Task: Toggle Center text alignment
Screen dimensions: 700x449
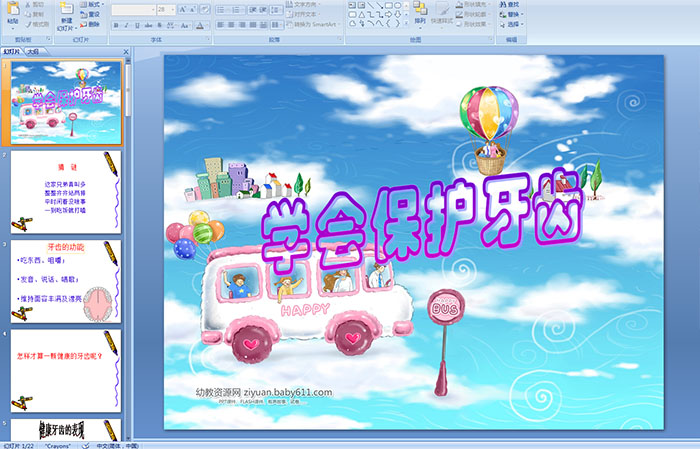Action: pyautogui.click(x=231, y=25)
